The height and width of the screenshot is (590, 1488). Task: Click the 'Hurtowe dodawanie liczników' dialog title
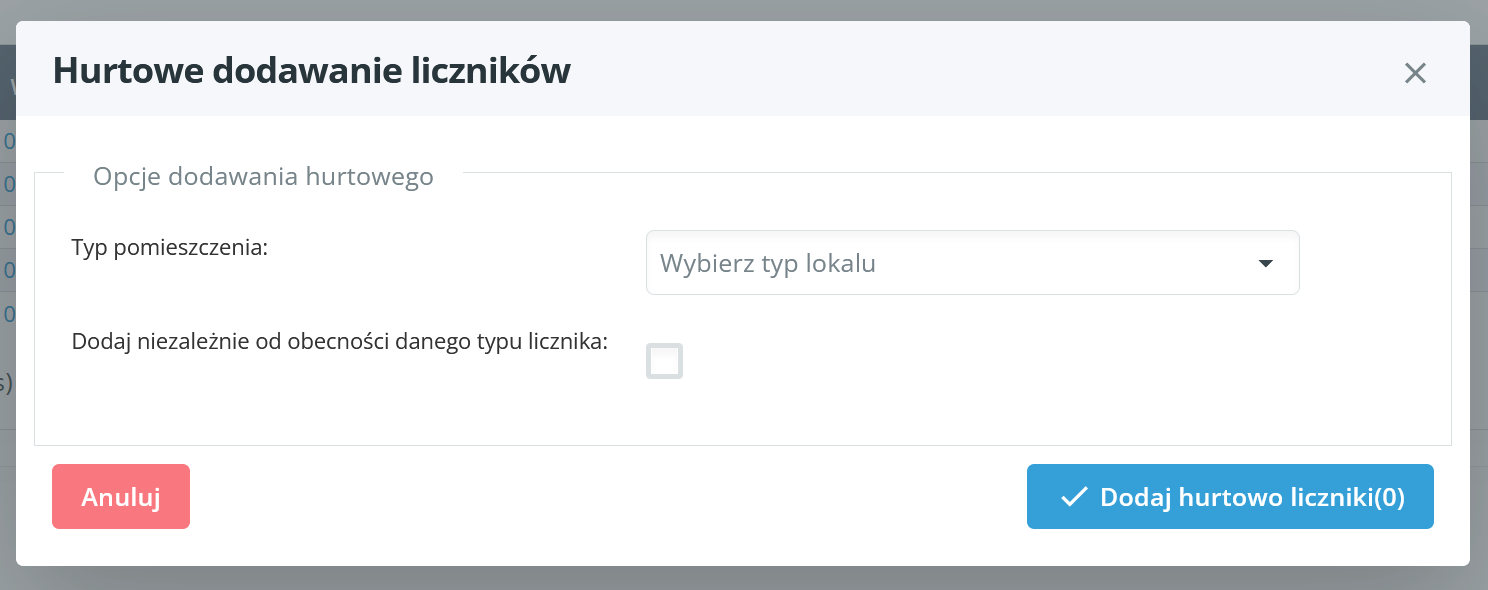point(311,72)
